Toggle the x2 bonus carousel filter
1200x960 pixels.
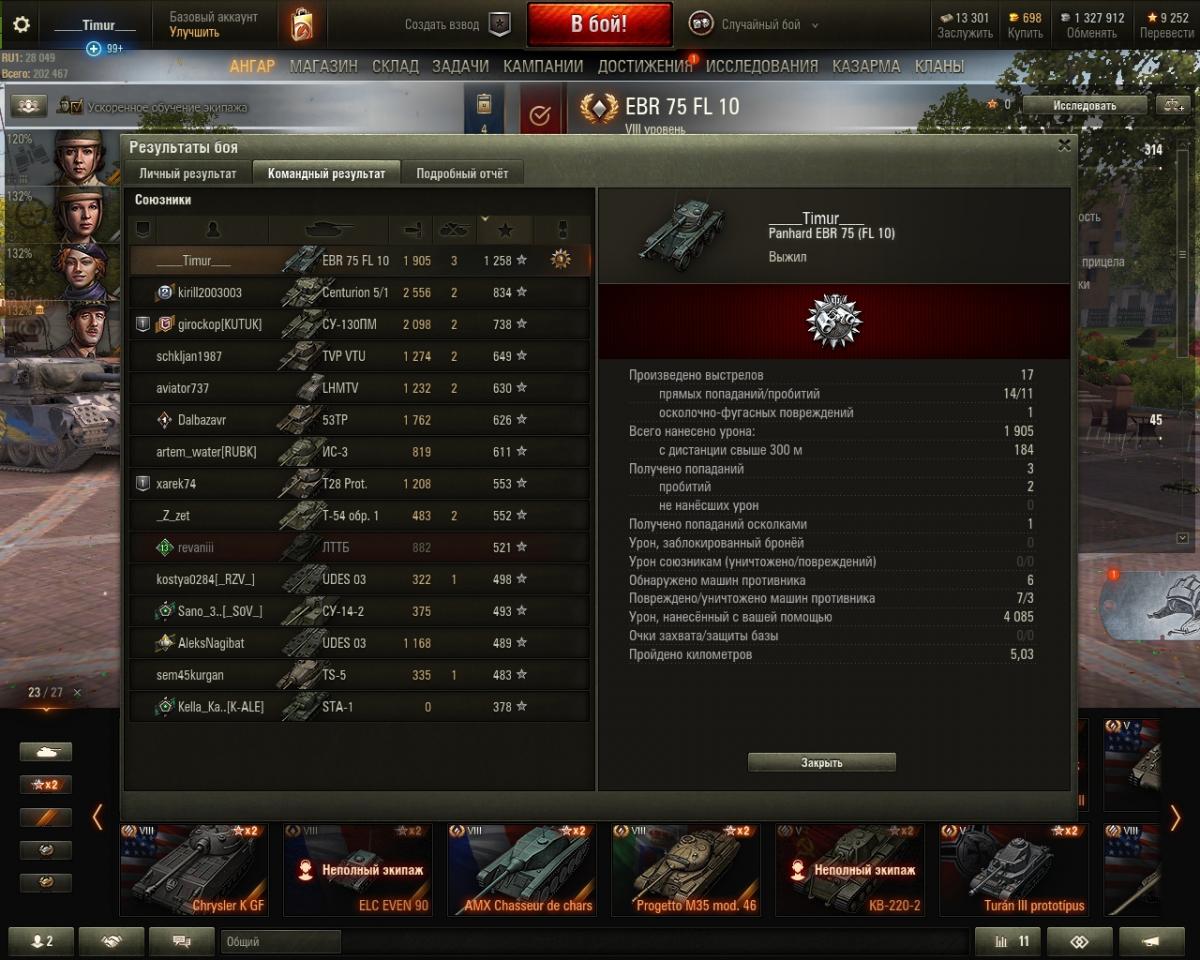coord(46,785)
